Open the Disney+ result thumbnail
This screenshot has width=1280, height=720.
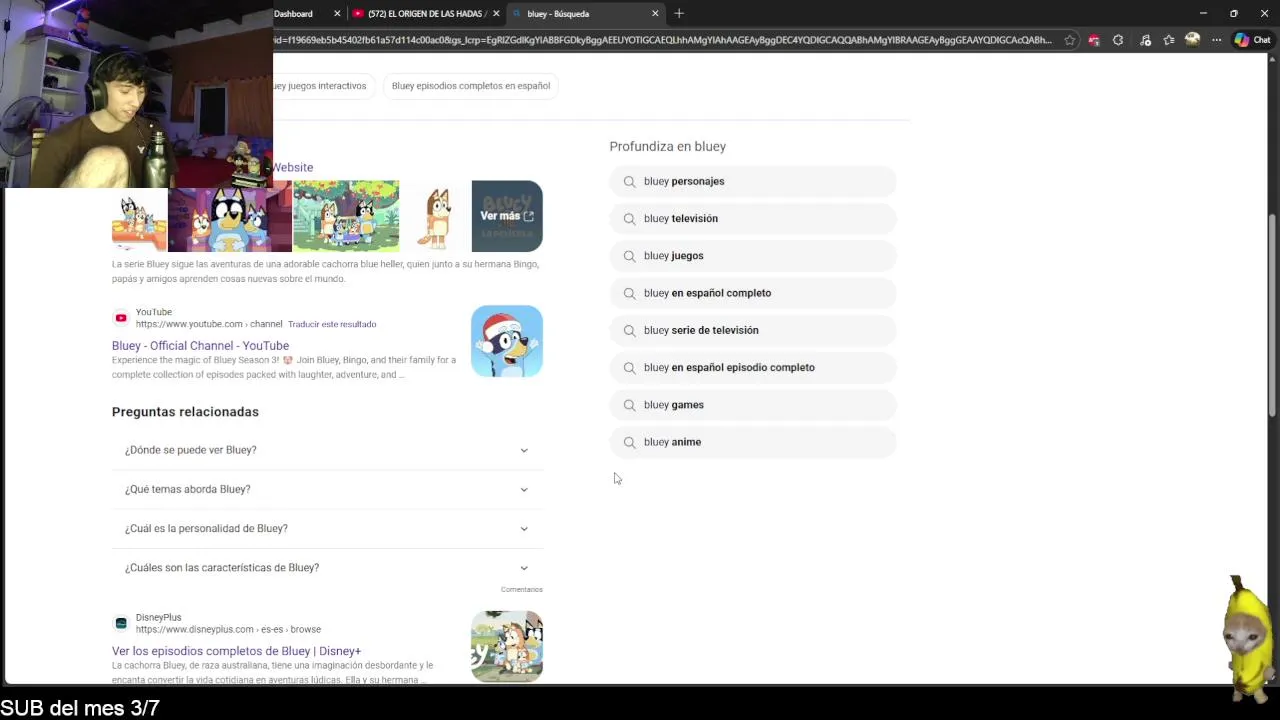507,647
